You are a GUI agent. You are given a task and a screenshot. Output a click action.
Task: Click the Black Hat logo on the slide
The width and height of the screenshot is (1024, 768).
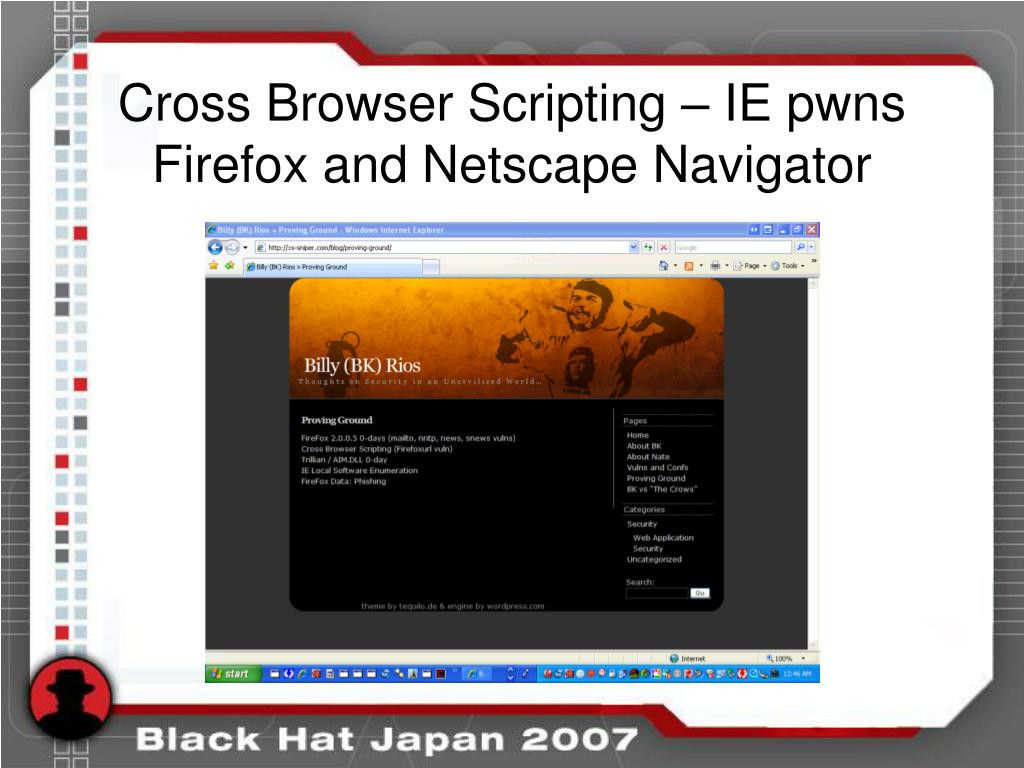click(71, 700)
